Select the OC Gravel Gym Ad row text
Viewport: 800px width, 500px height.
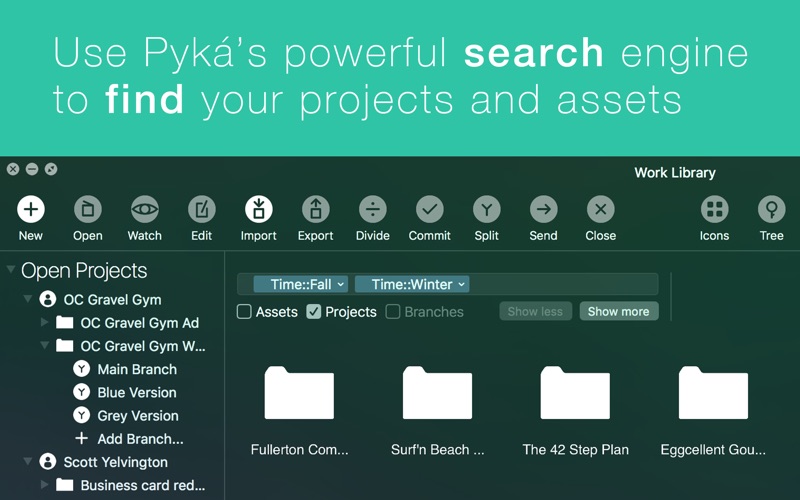tap(140, 322)
